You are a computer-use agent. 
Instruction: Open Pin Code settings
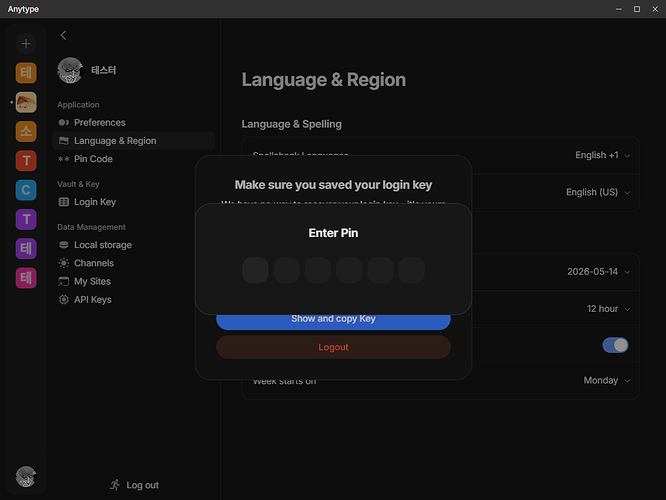133,159
